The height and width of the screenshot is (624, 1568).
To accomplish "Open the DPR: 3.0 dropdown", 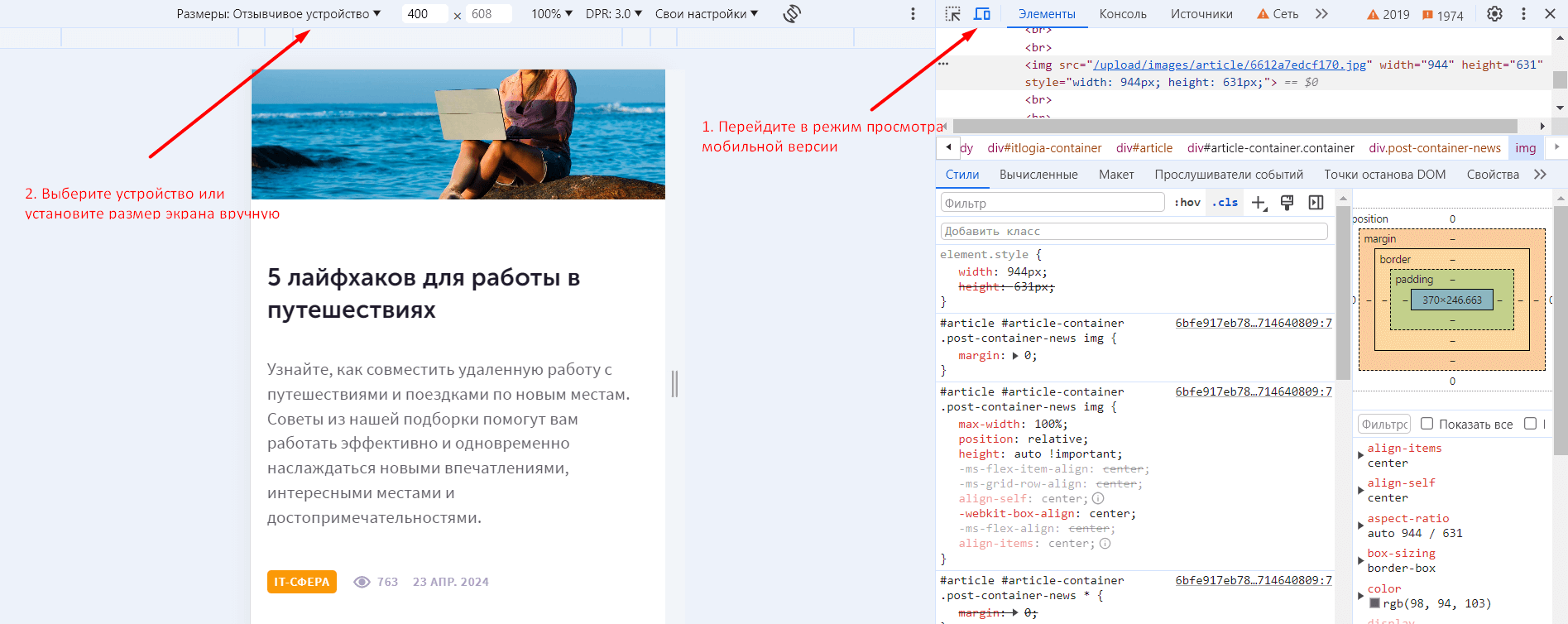I will point(613,14).
